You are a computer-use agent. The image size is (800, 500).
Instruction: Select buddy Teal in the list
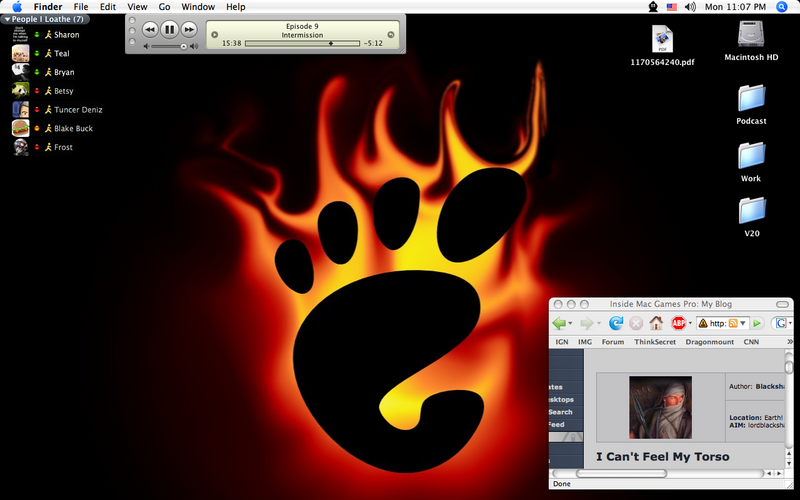(62, 54)
